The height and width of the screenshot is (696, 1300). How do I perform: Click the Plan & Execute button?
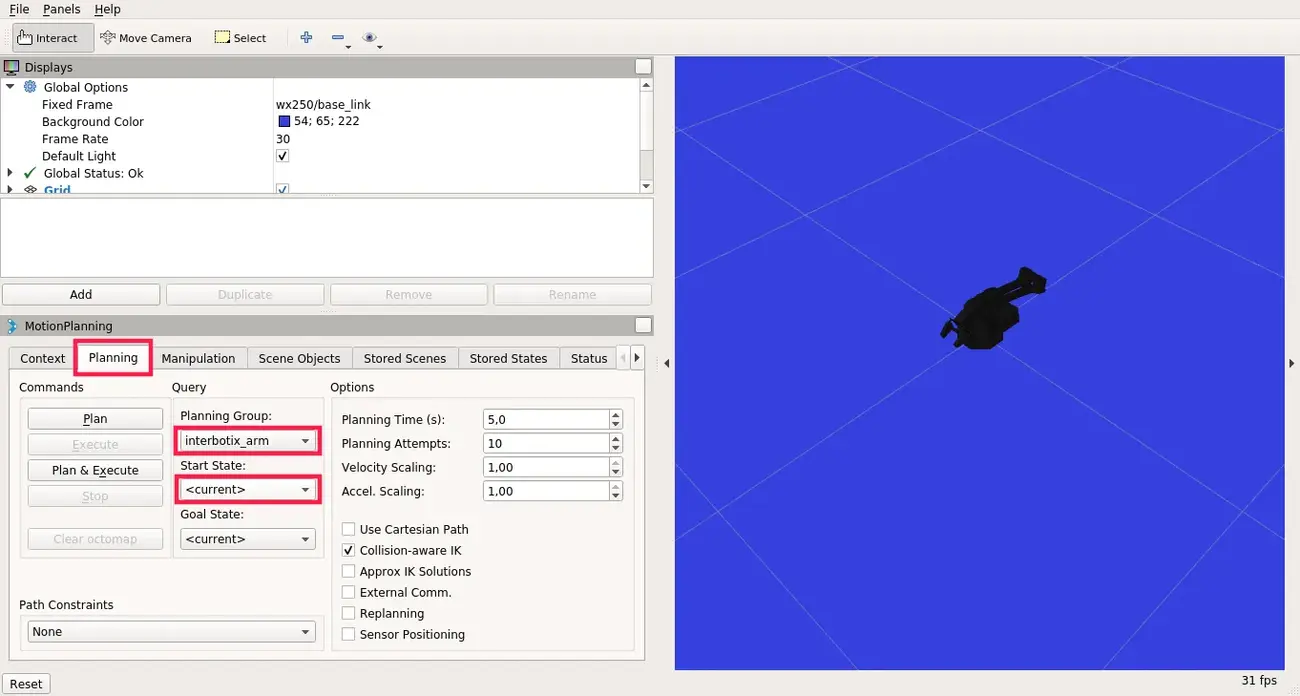pos(95,470)
